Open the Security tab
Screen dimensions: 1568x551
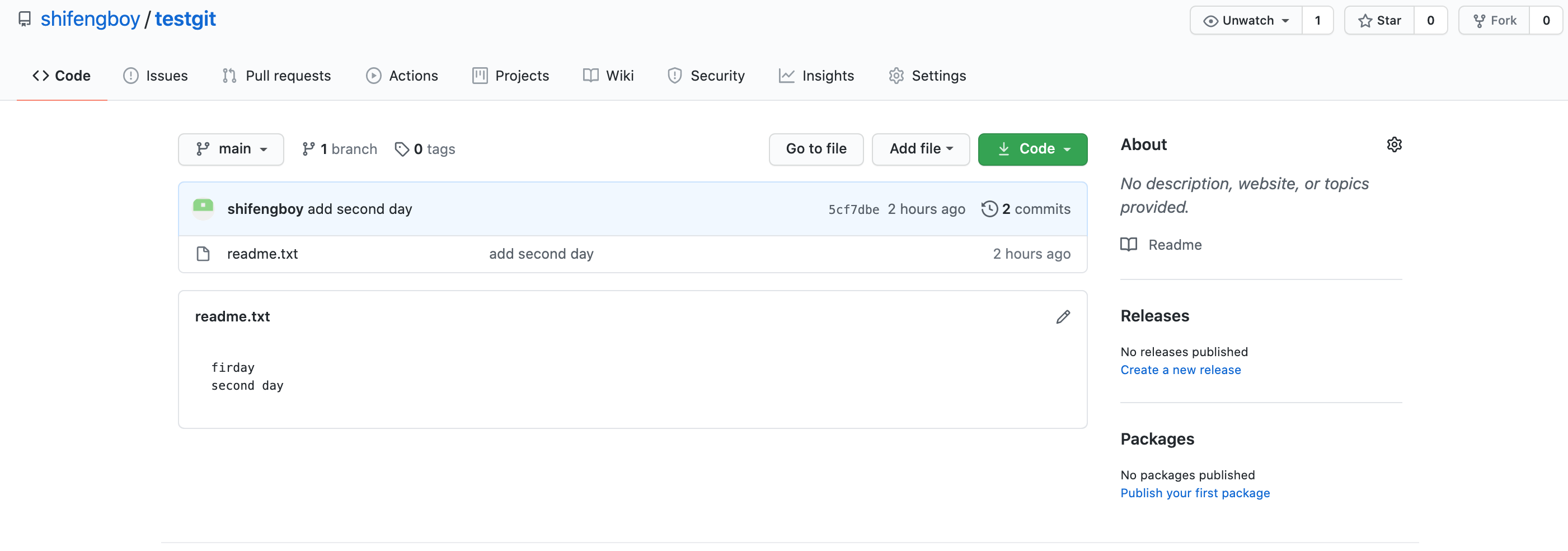pyautogui.click(x=706, y=76)
